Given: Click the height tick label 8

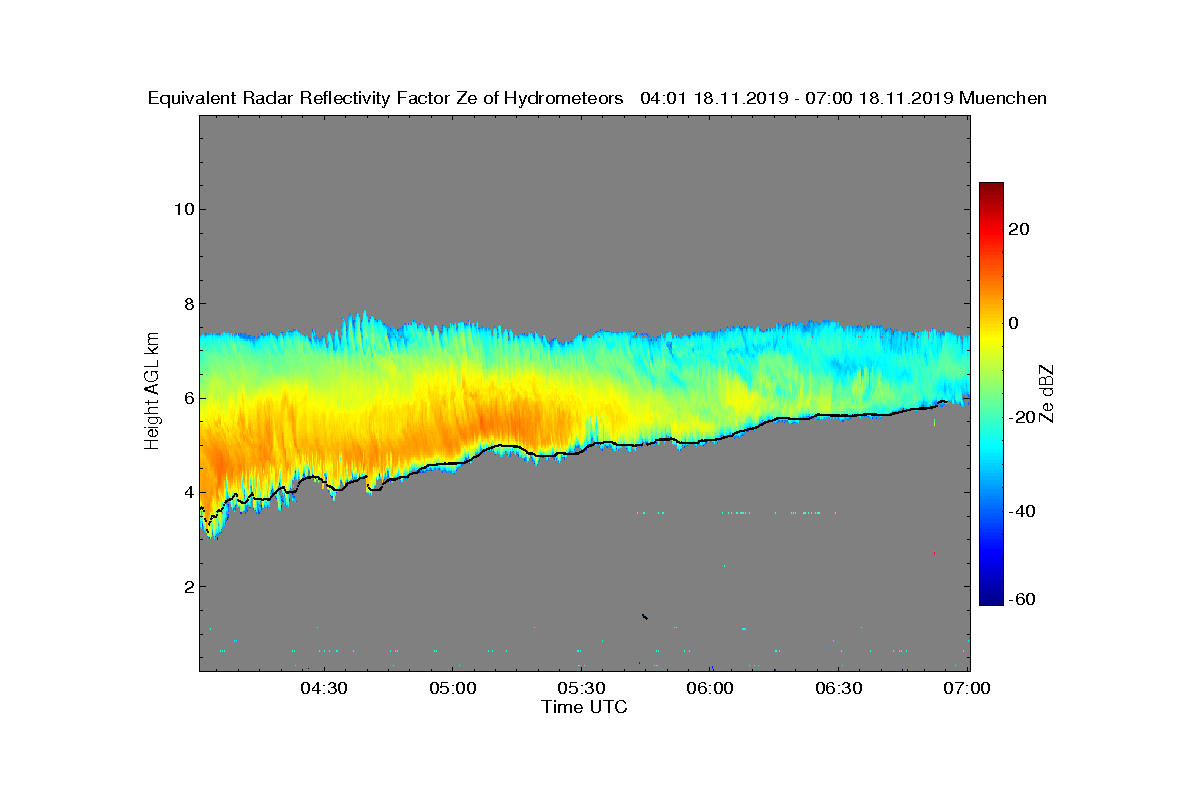Looking at the screenshot, I should pyautogui.click(x=188, y=304).
